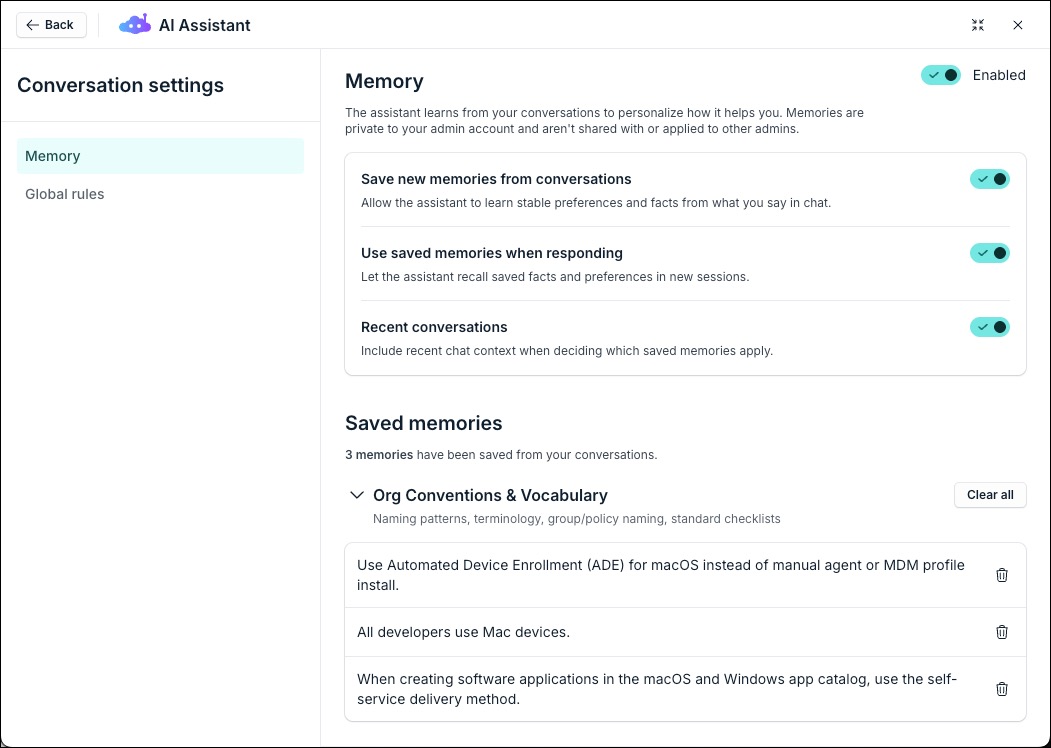The width and height of the screenshot is (1051, 748).
Task: Click the 'Enabled' label beside the Memory toggle
Action: [x=999, y=75]
